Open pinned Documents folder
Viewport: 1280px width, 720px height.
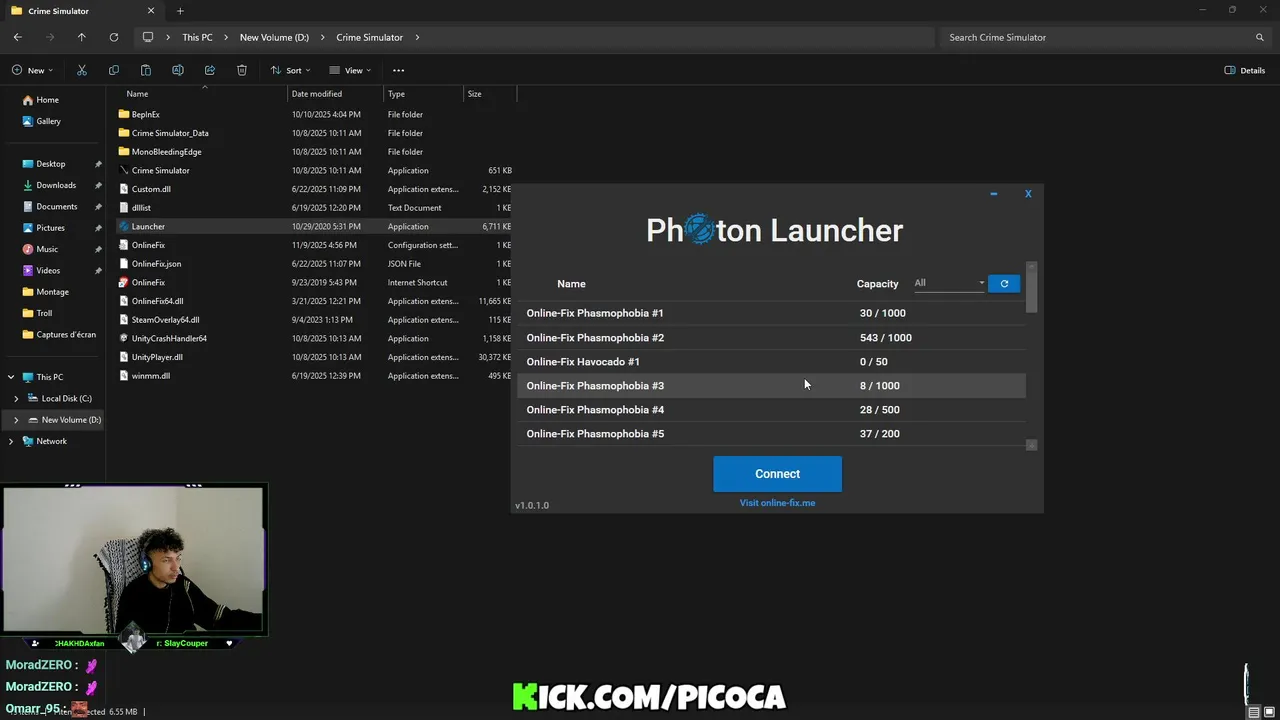[x=58, y=206]
